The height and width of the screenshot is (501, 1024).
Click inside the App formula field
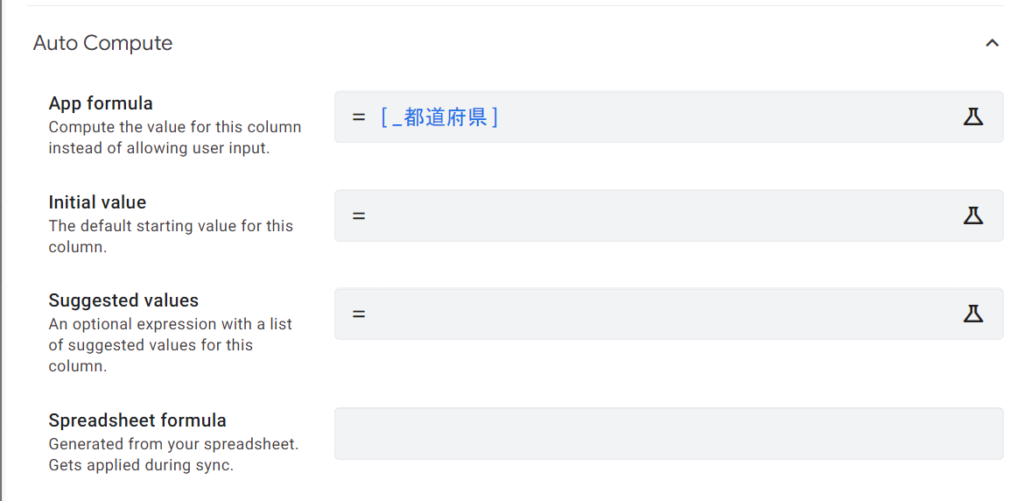coord(700,117)
